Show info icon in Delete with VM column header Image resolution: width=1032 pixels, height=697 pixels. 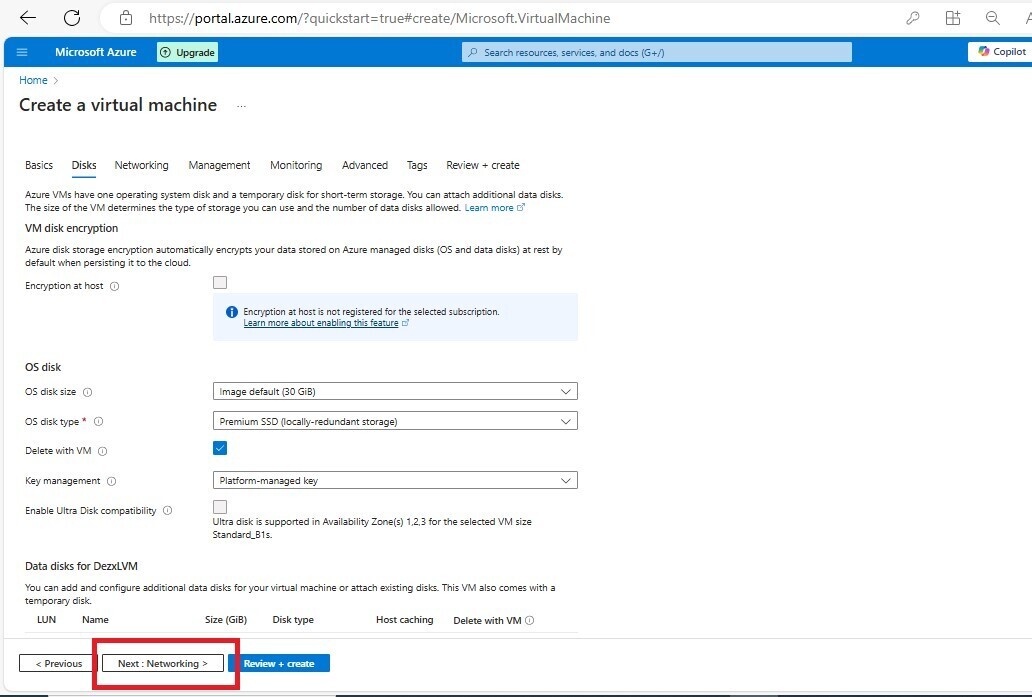coord(530,620)
